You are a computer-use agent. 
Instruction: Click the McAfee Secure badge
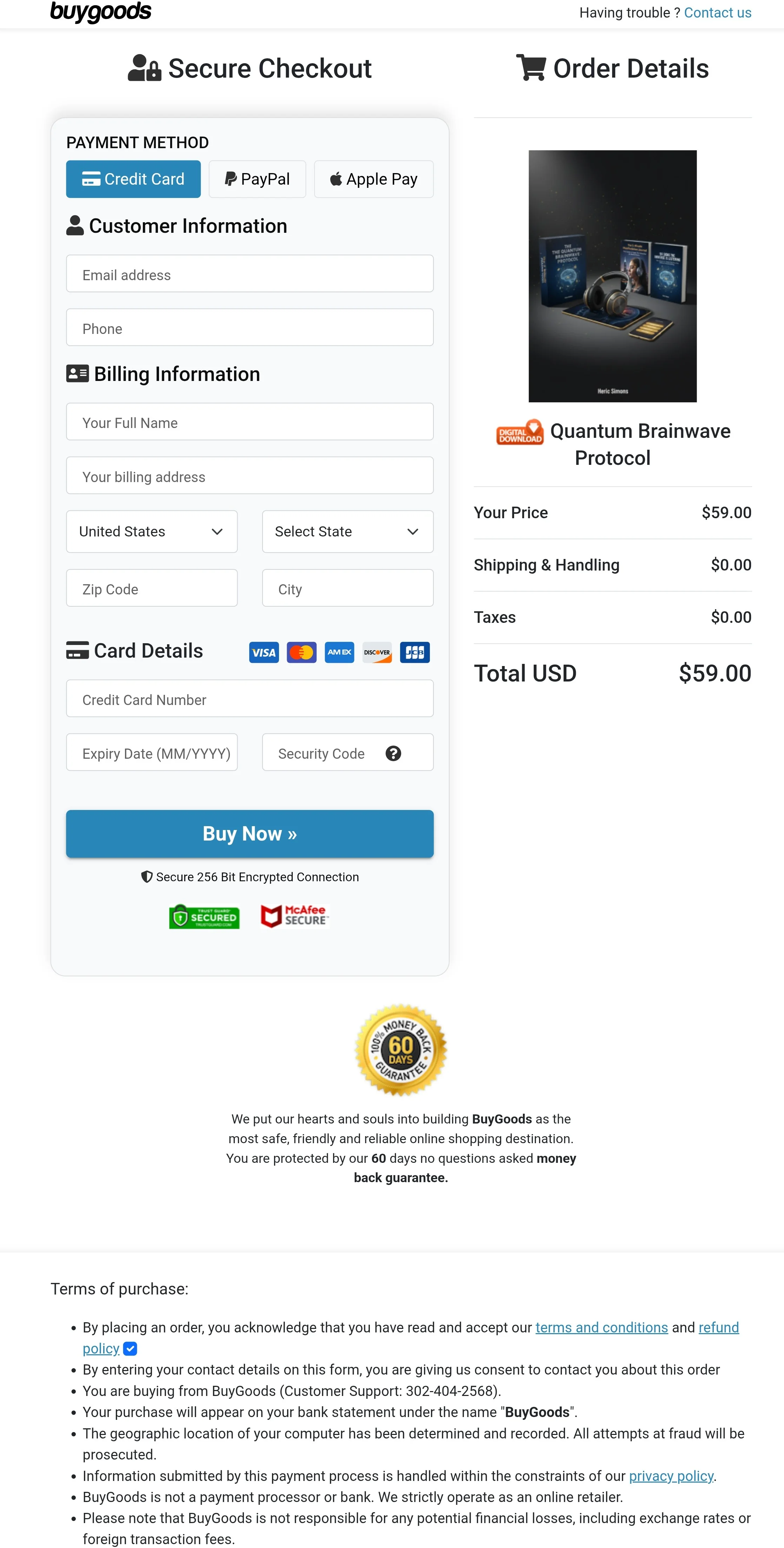click(294, 916)
